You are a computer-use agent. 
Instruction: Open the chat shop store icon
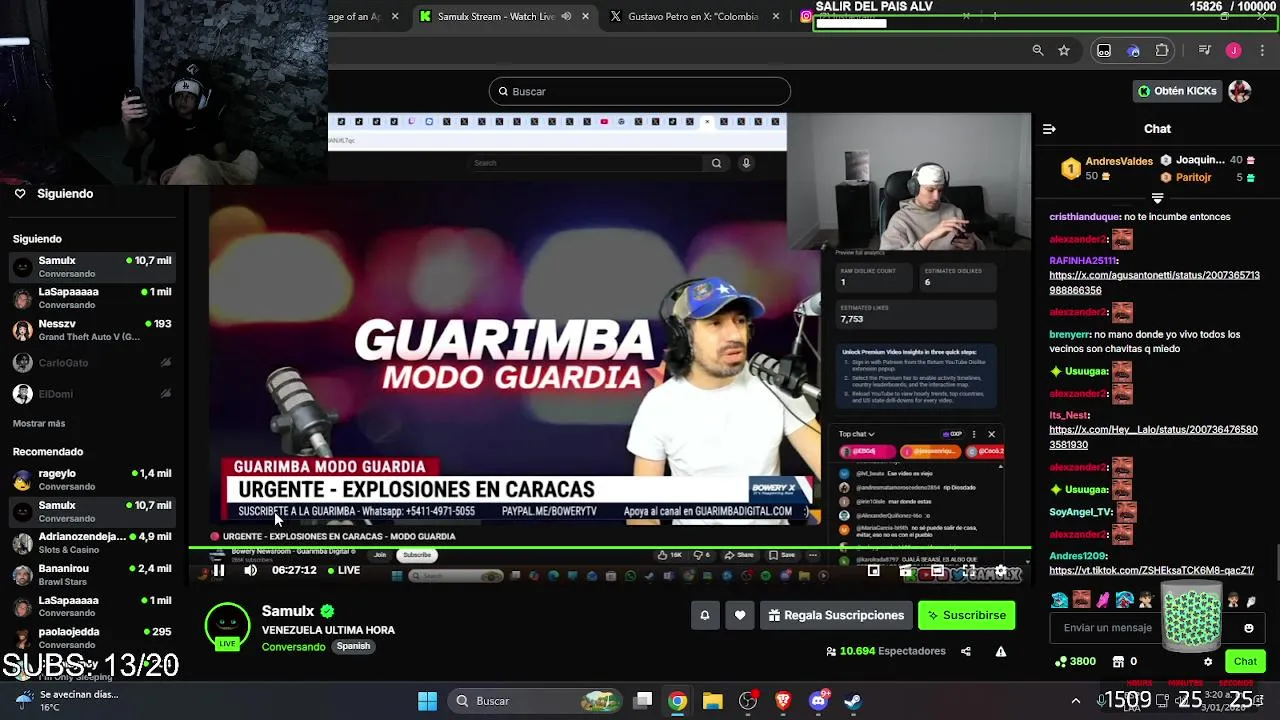coord(1117,661)
